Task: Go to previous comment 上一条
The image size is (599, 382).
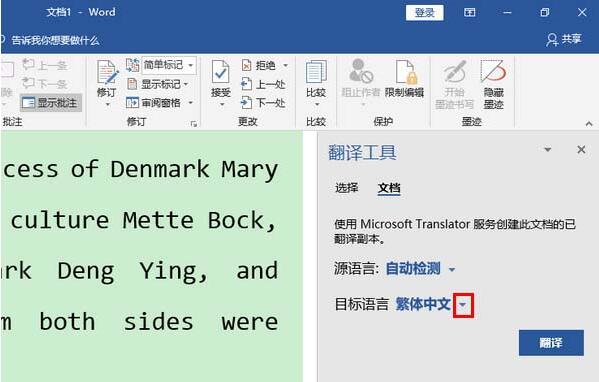Action: point(45,65)
